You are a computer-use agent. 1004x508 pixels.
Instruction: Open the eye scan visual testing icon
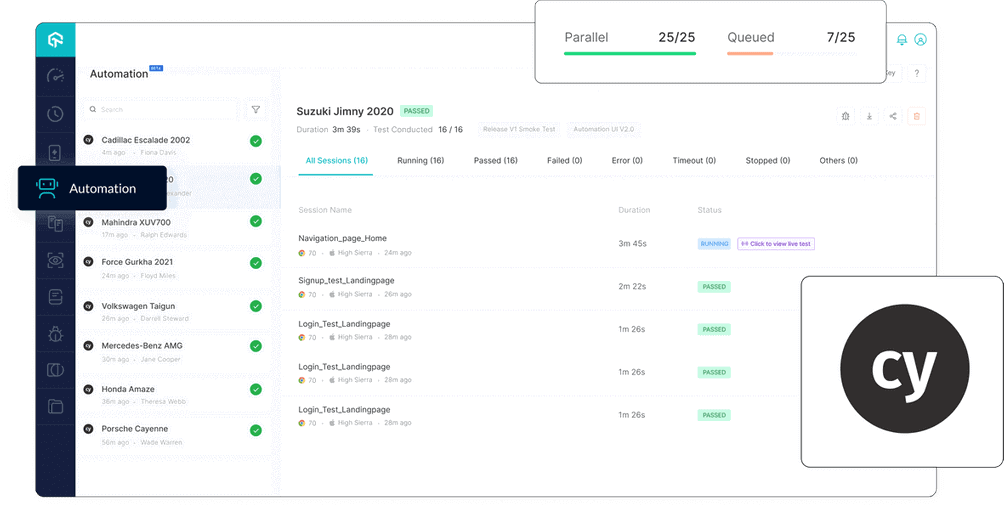coord(56,260)
